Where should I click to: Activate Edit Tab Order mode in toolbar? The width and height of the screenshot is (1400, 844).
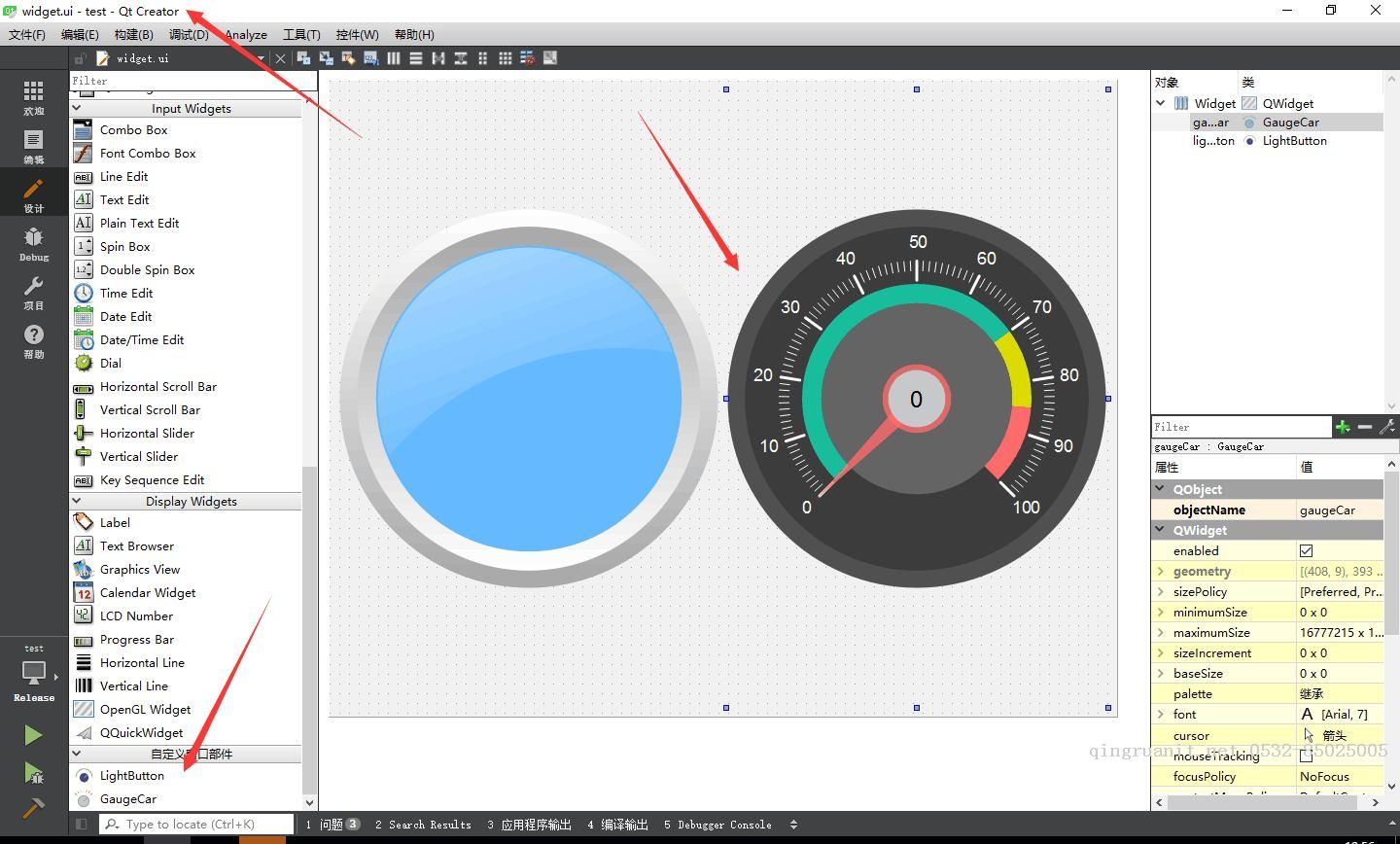coord(370,58)
